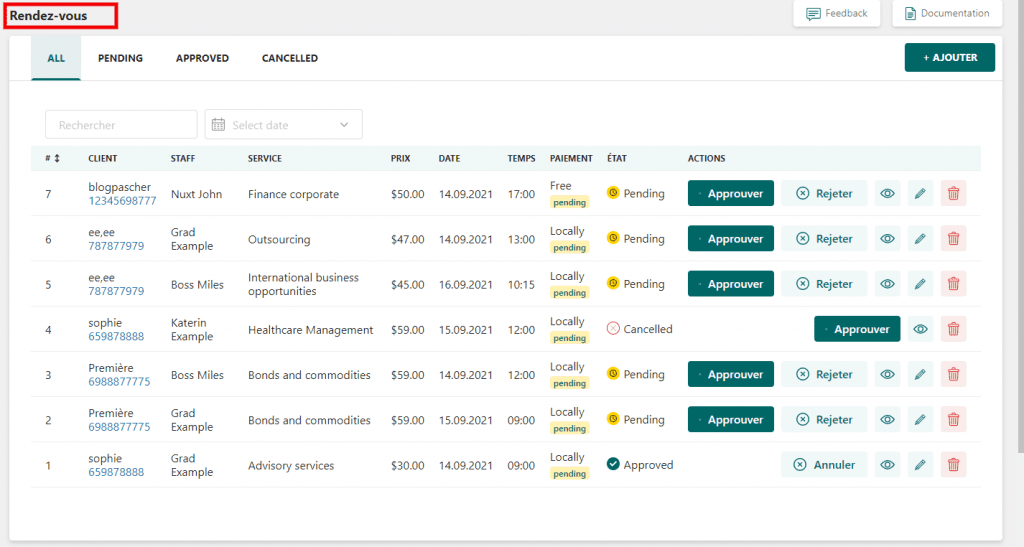
Task: Switch to the Pending tab
Action: pyautogui.click(x=120, y=58)
